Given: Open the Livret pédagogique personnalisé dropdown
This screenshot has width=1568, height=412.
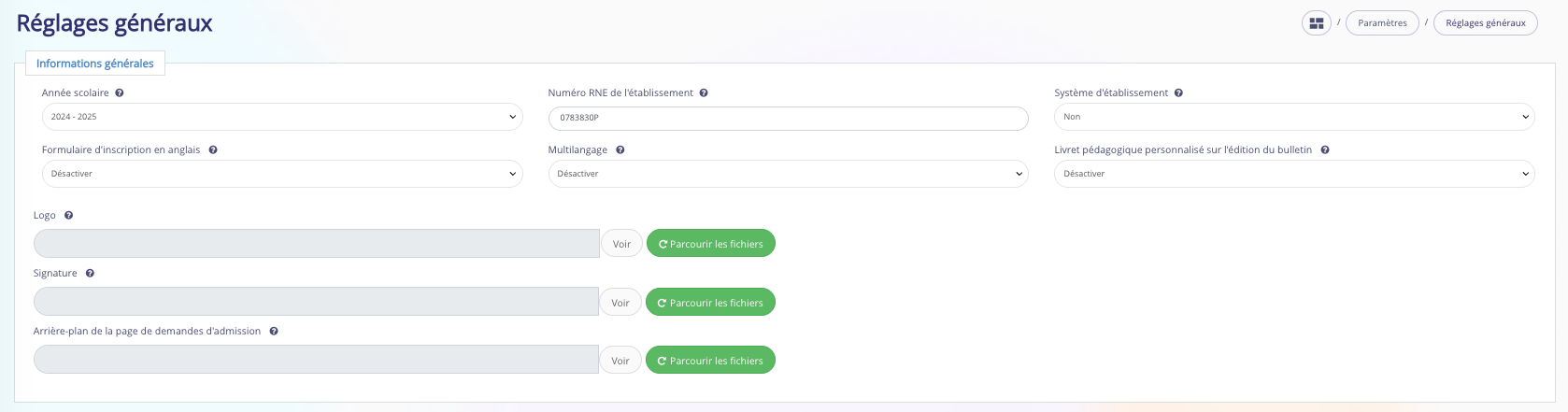Looking at the screenshot, I should (x=1294, y=174).
